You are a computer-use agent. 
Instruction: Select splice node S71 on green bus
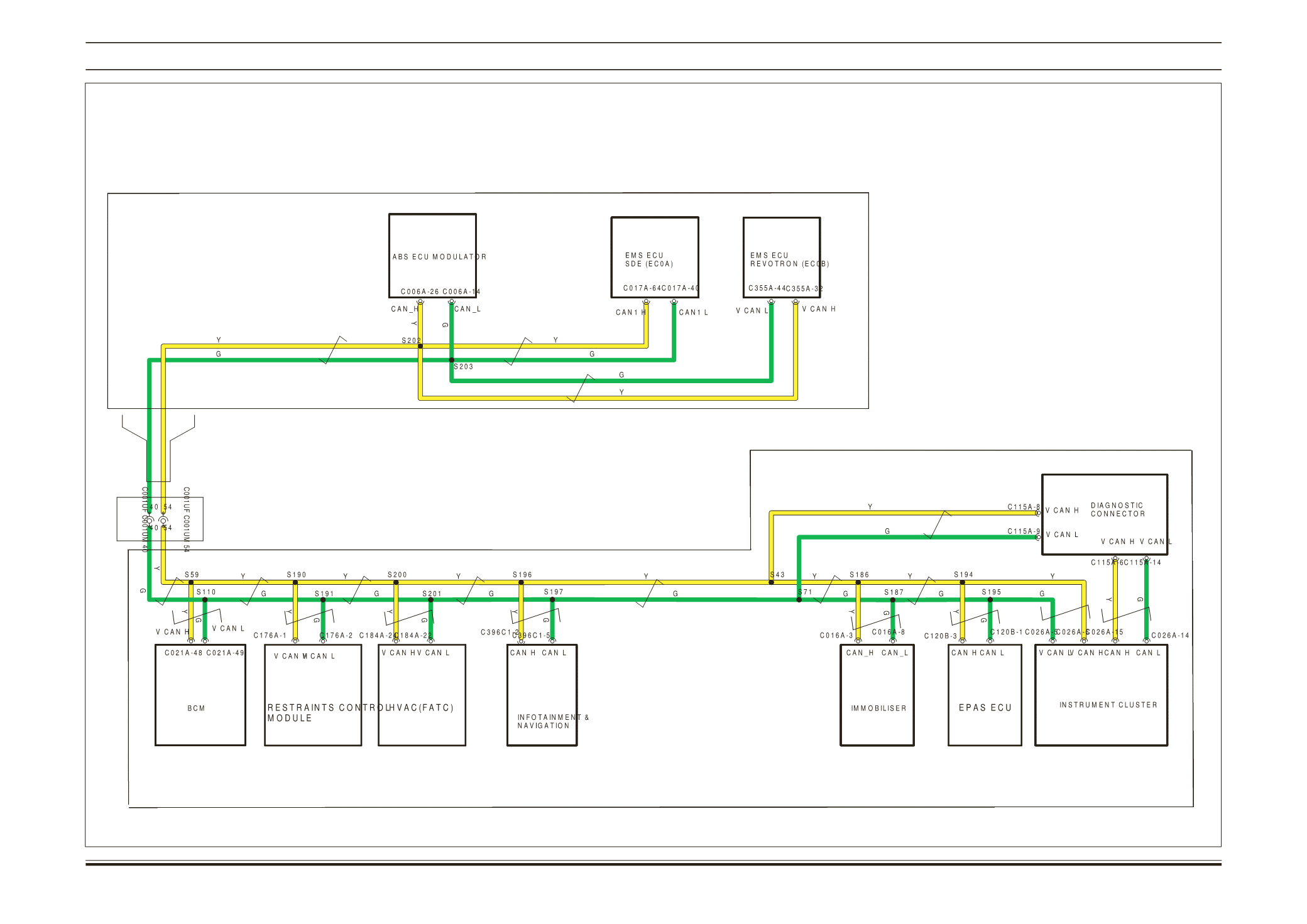[x=799, y=600]
